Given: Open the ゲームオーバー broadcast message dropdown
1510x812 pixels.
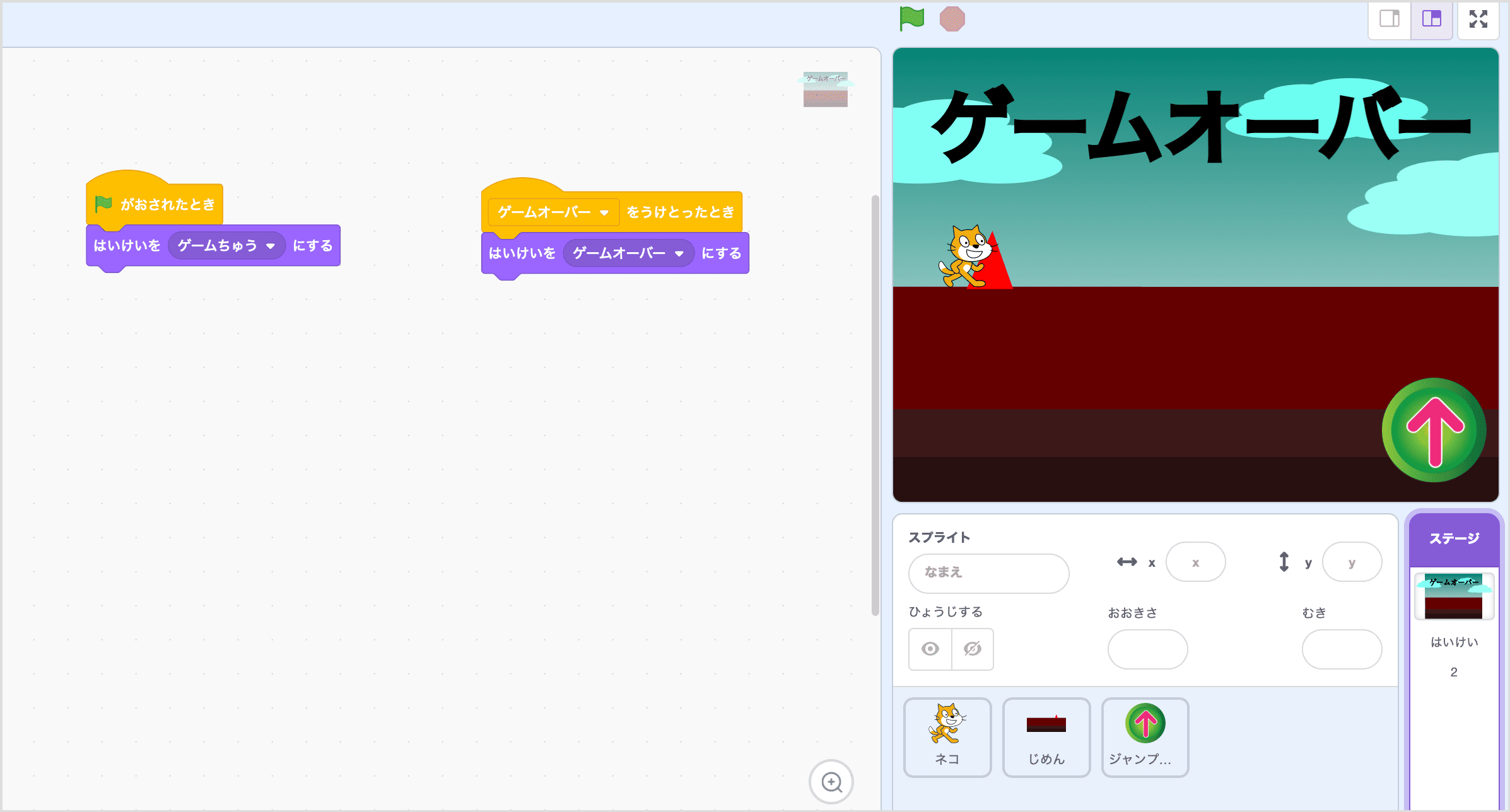Looking at the screenshot, I should [553, 212].
